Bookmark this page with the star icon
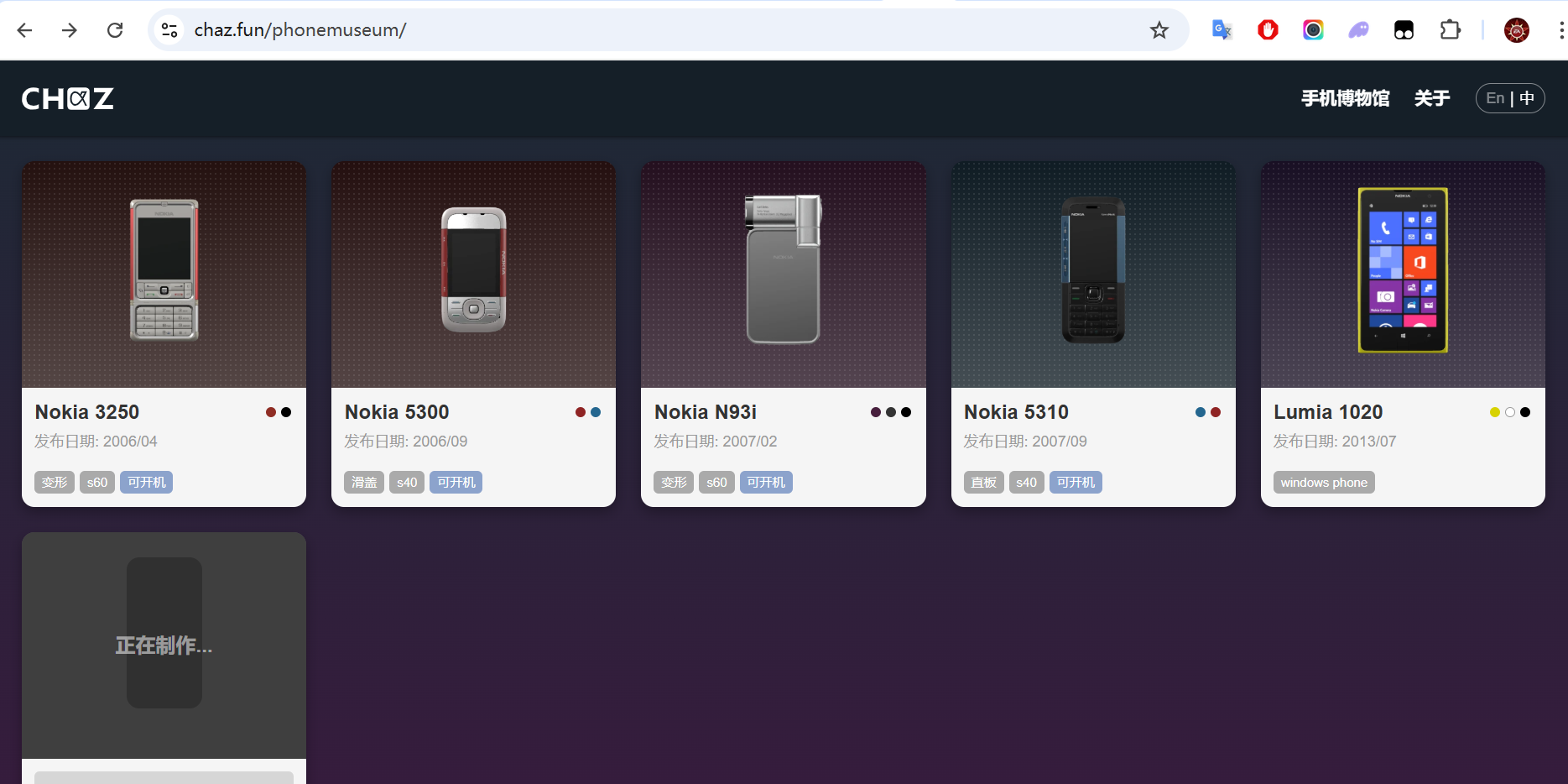 1159,30
